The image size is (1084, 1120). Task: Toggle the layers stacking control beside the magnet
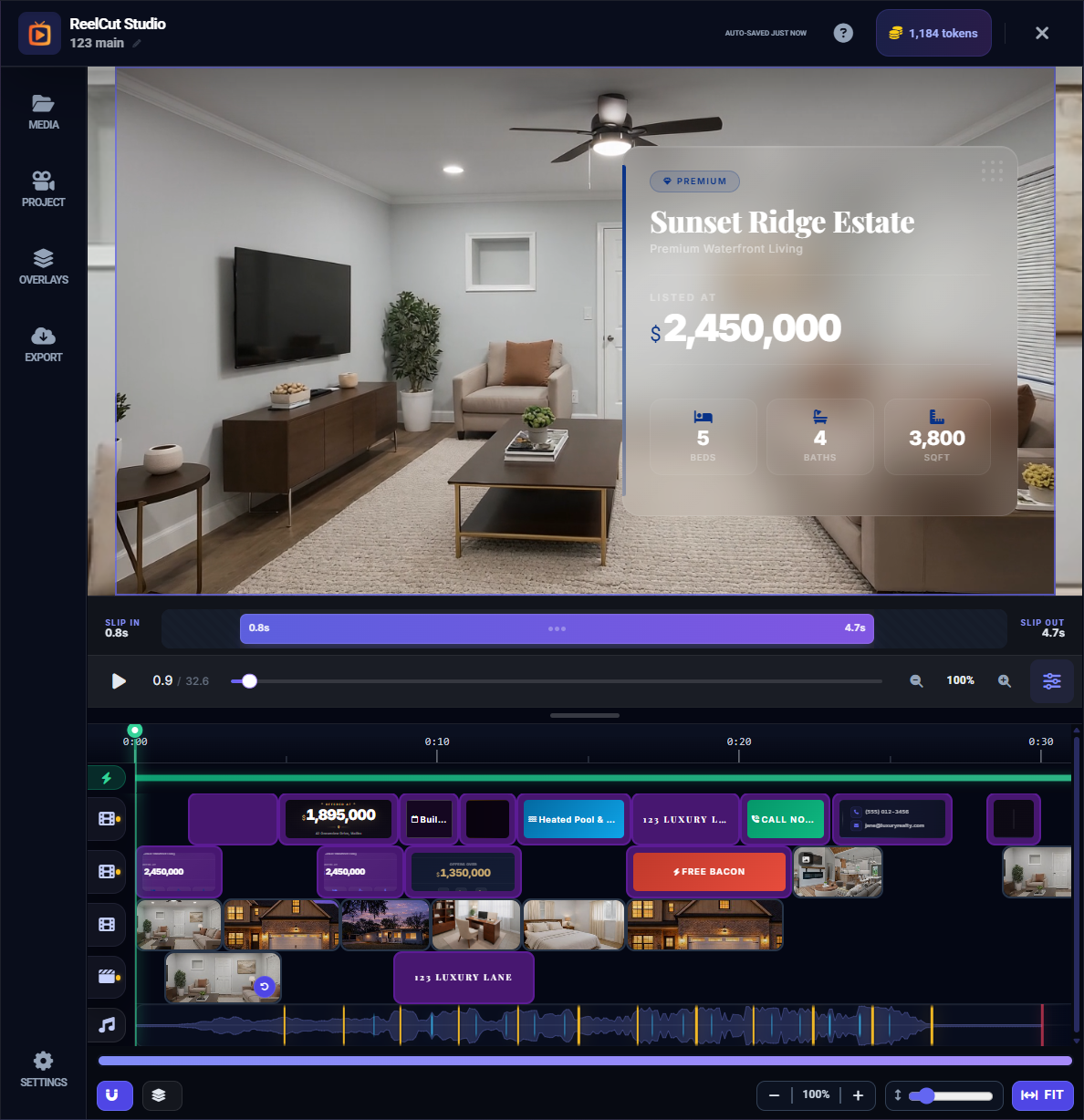[x=162, y=1095]
